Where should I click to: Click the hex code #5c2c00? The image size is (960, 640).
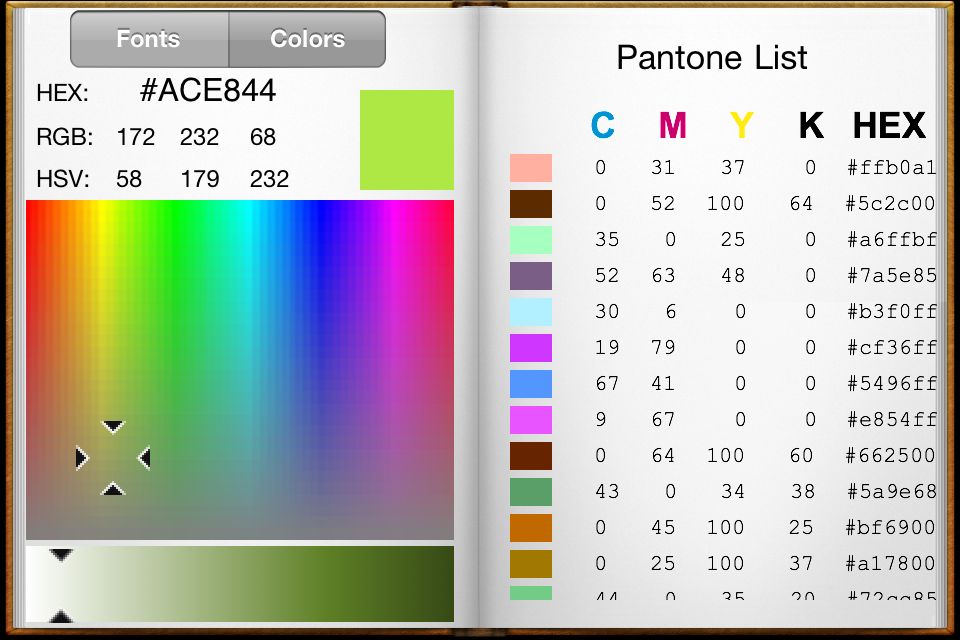tap(891, 204)
